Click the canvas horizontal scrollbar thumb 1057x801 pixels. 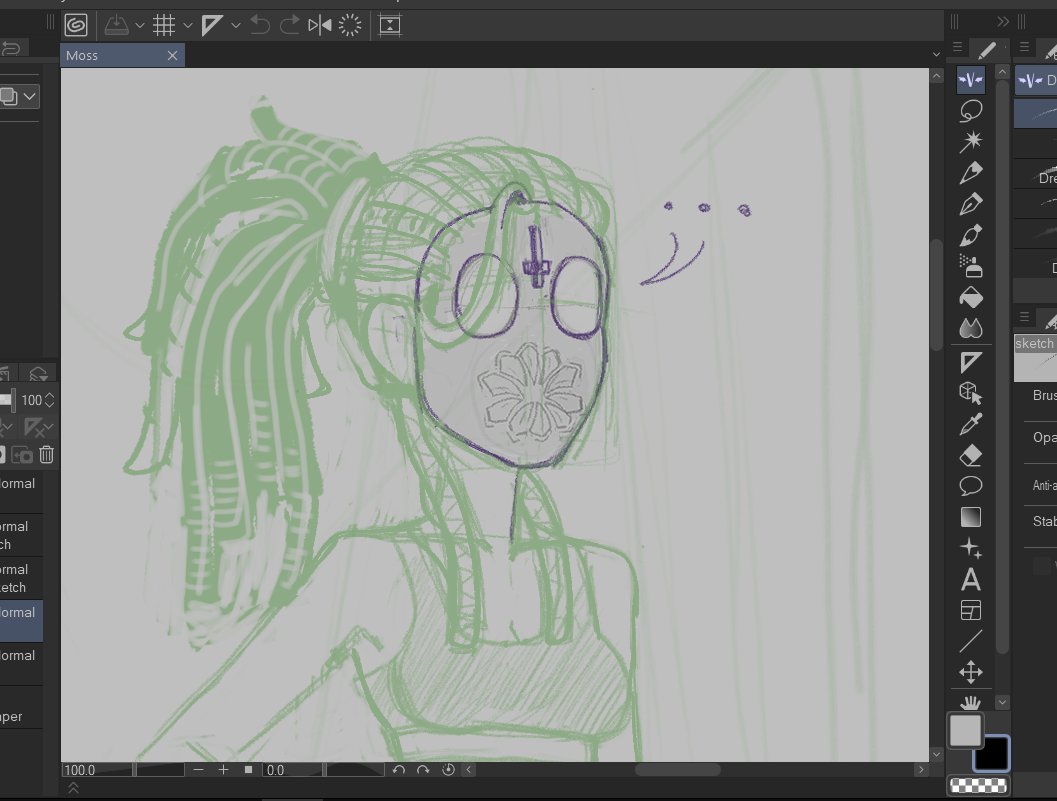pyautogui.click(x=677, y=769)
